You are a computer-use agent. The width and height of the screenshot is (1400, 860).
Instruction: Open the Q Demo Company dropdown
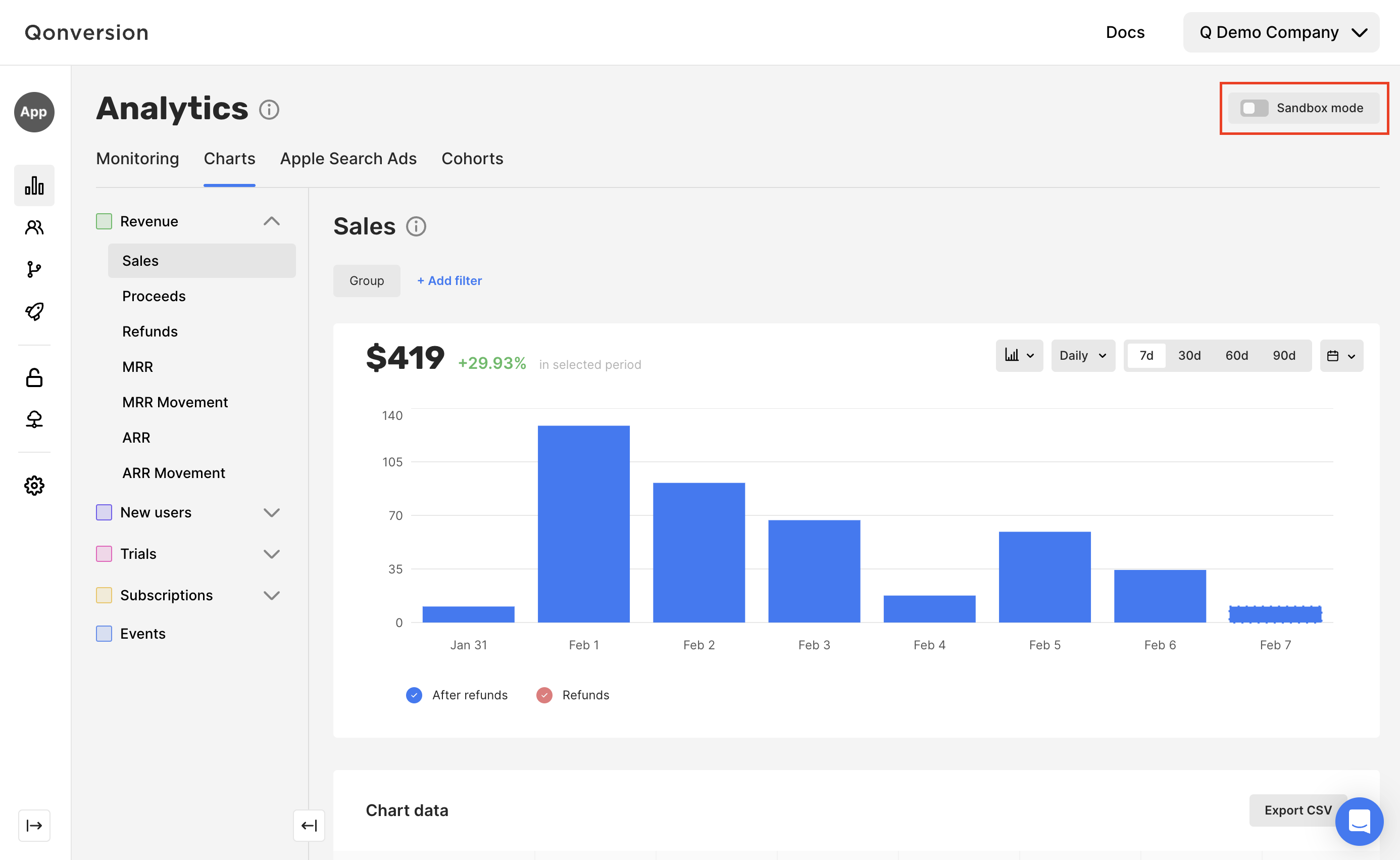tap(1281, 32)
